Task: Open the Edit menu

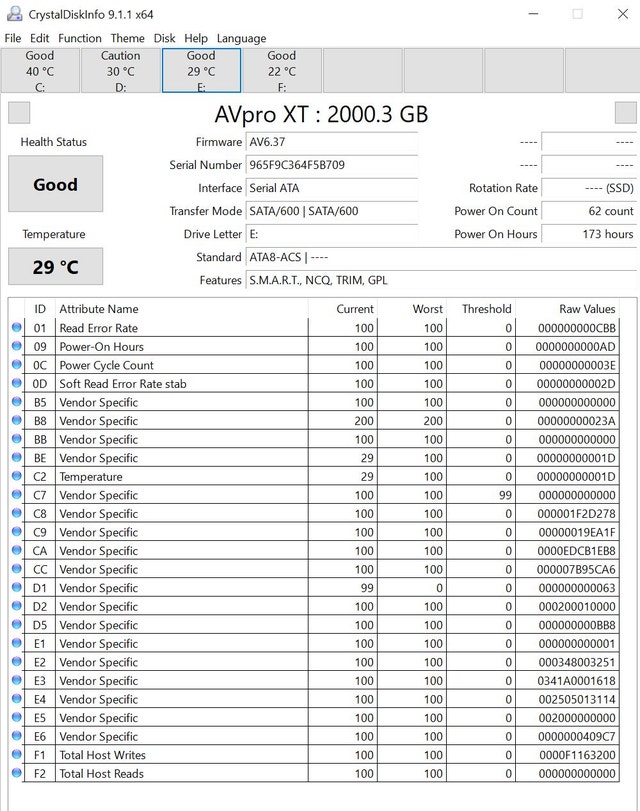Action: click(39, 38)
